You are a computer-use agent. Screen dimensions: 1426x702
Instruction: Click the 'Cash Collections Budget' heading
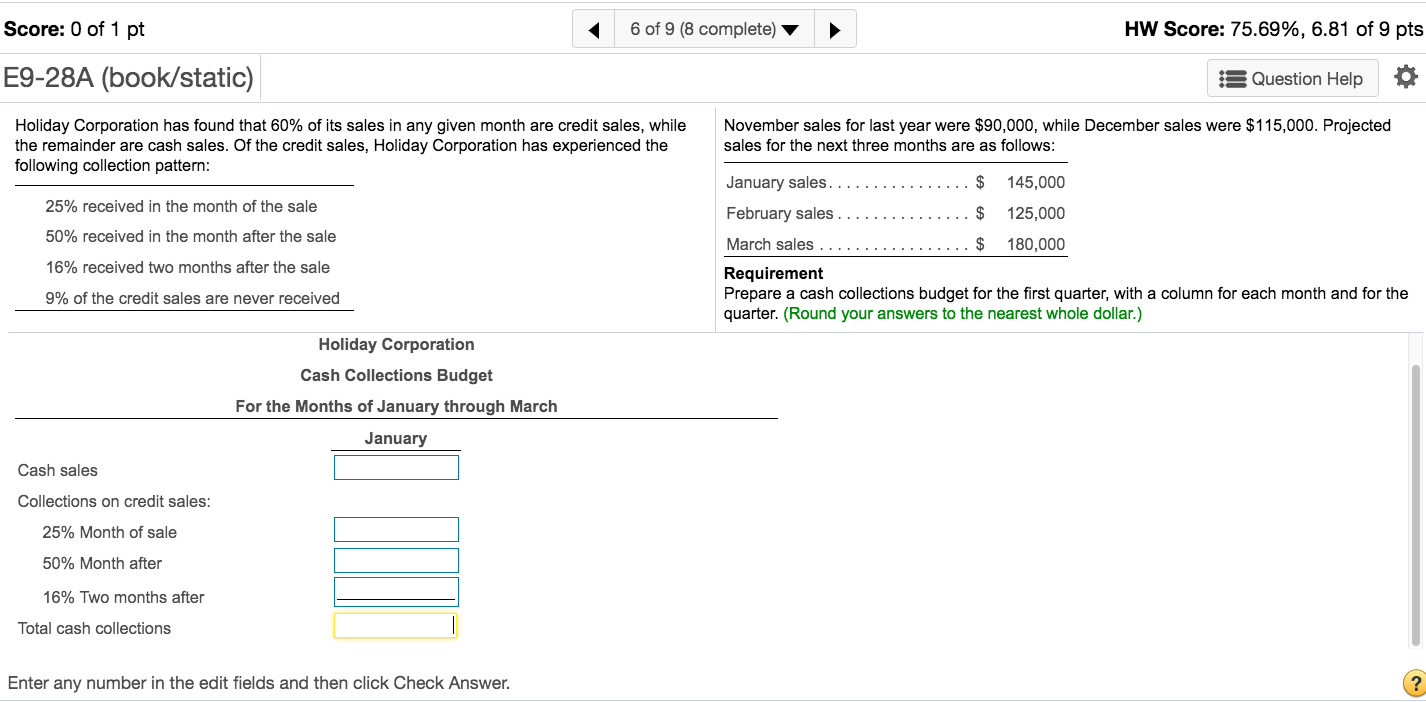[396, 375]
